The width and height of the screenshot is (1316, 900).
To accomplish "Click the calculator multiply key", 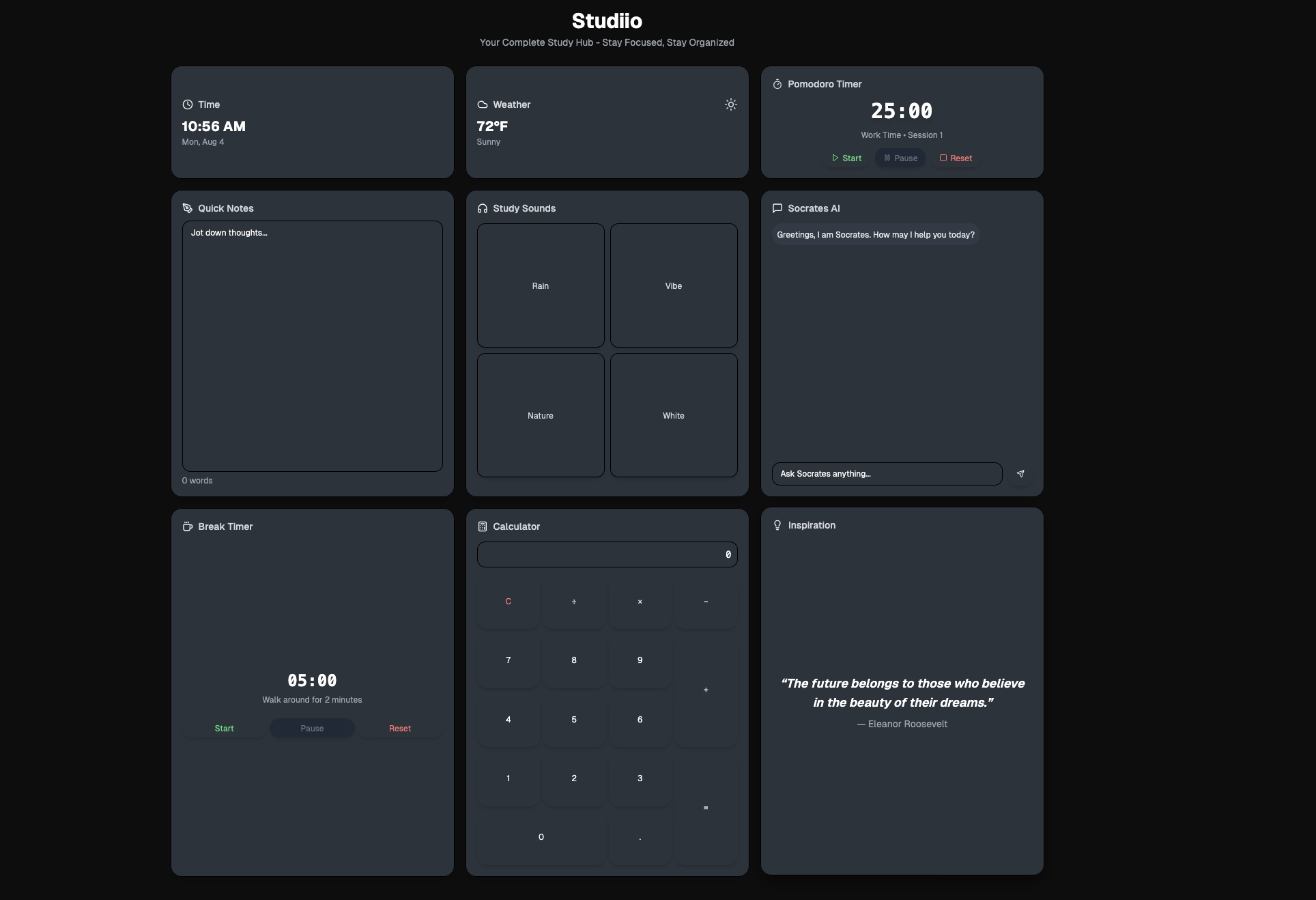I will [640, 602].
